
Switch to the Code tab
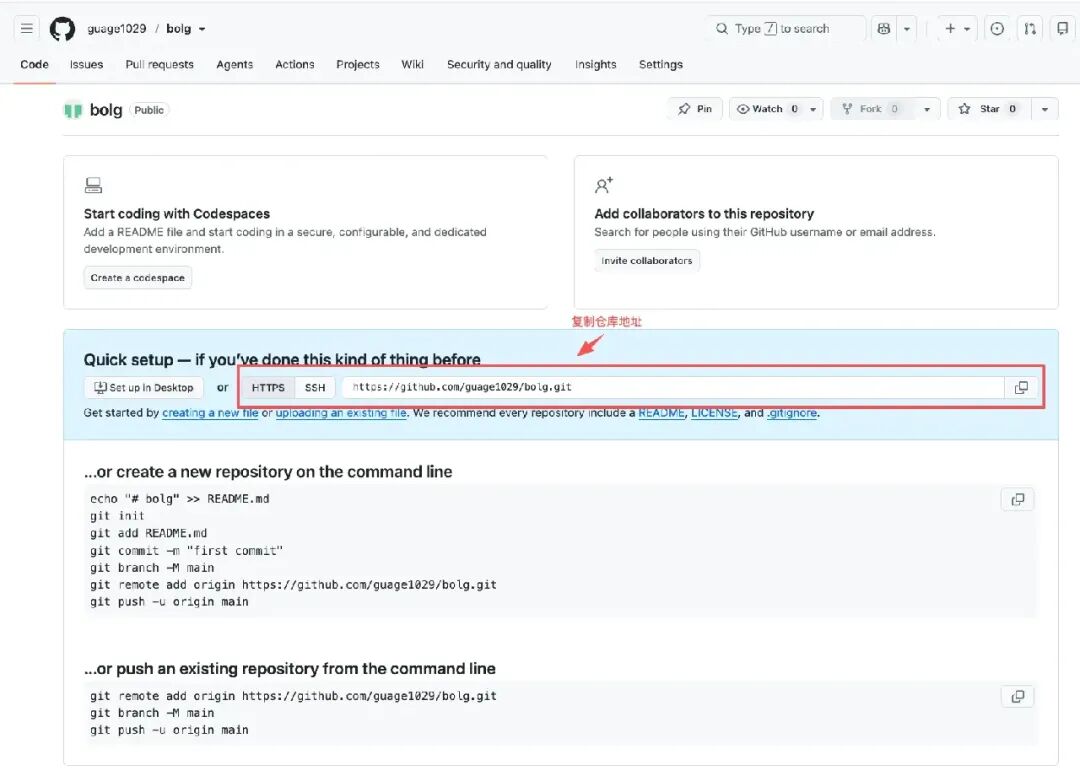[x=34, y=64]
